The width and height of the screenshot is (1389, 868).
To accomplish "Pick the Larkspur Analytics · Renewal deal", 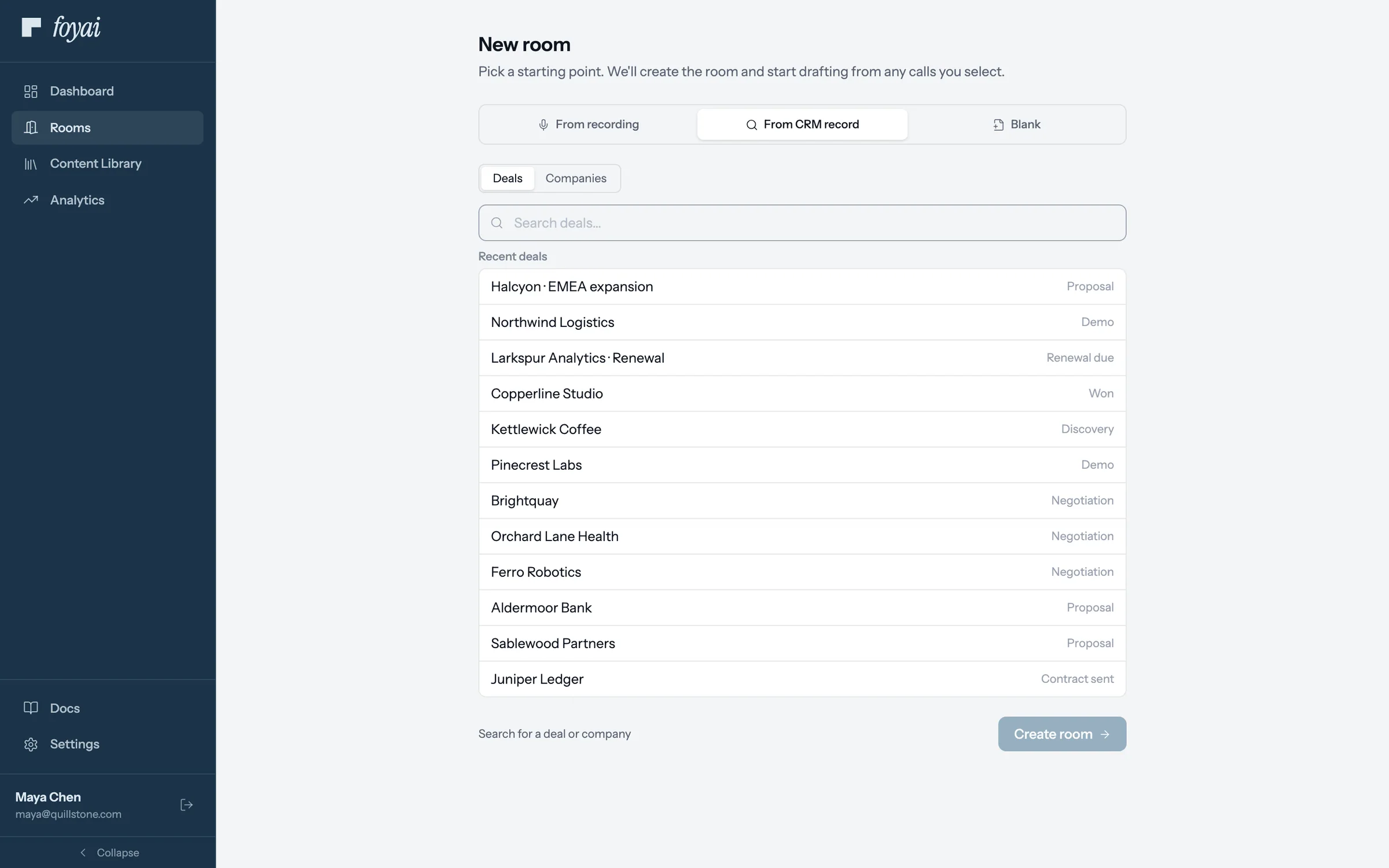I will [x=802, y=358].
